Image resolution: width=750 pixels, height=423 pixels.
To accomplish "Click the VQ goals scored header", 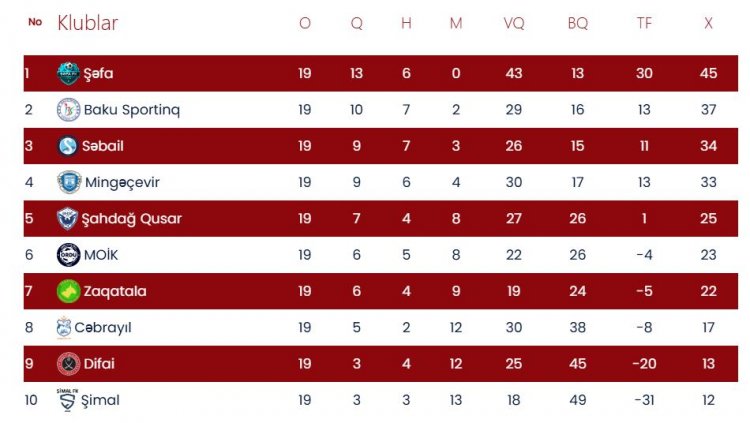I will [514, 23].
